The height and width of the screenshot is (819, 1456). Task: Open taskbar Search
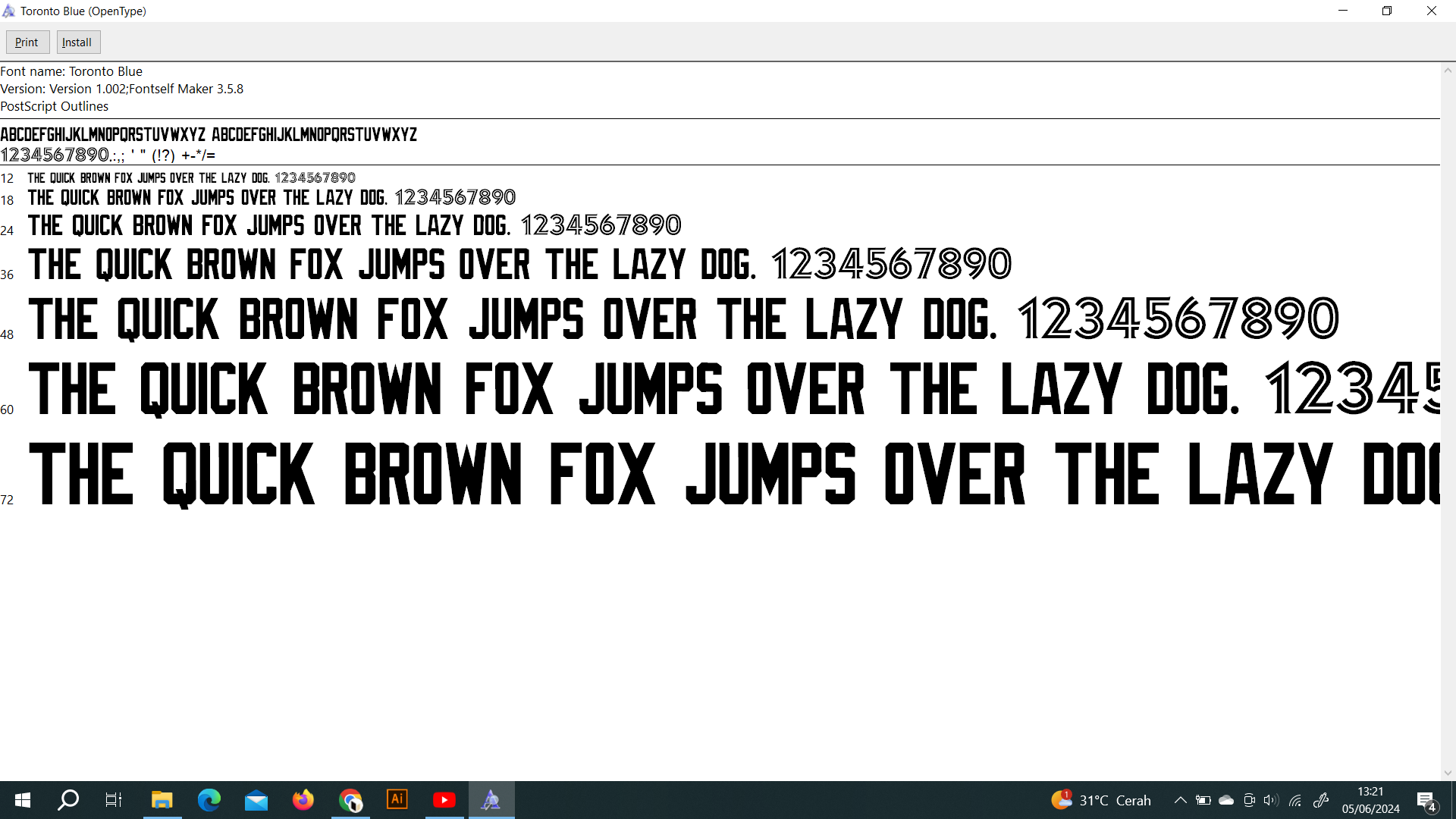pos(69,800)
